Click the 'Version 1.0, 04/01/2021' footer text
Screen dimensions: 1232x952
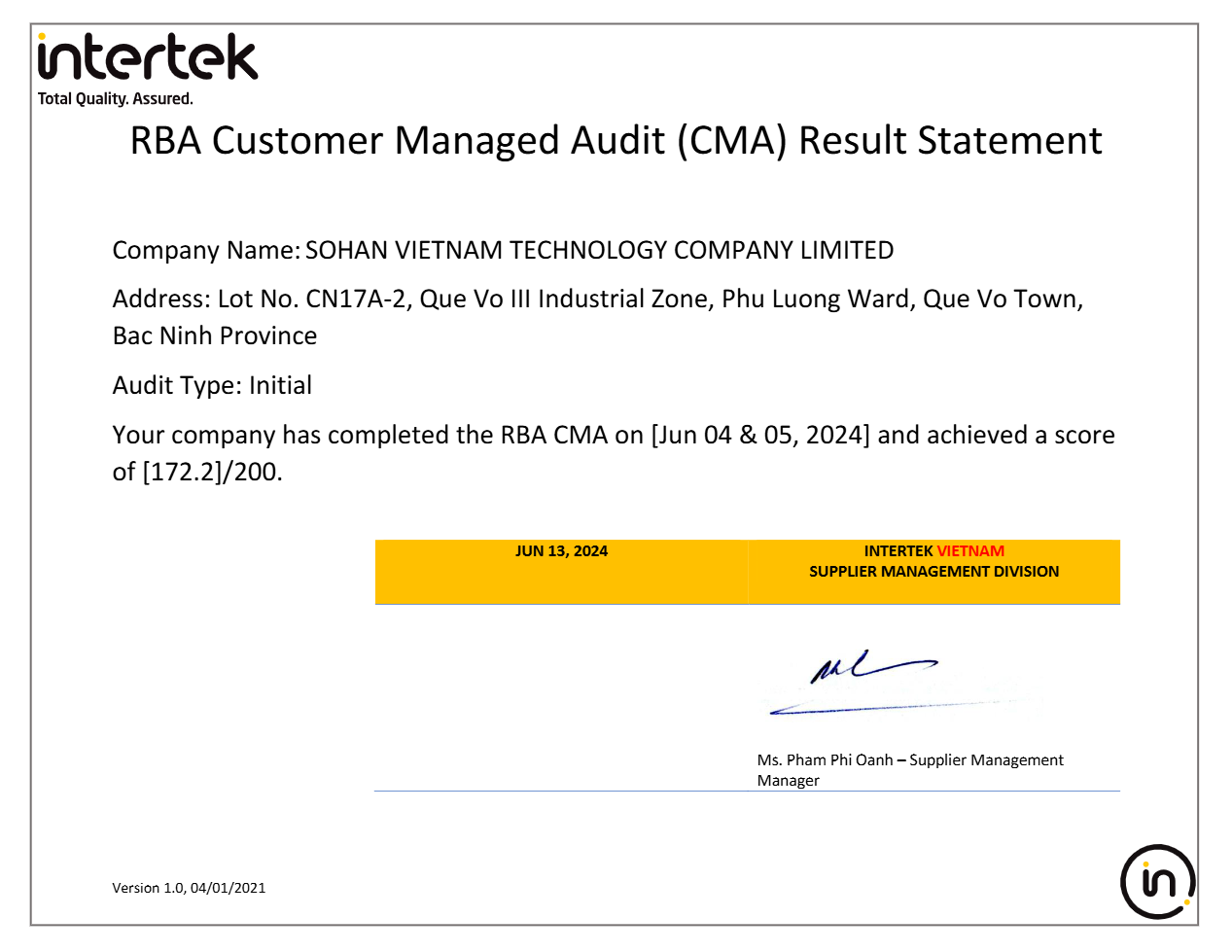pos(189,888)
